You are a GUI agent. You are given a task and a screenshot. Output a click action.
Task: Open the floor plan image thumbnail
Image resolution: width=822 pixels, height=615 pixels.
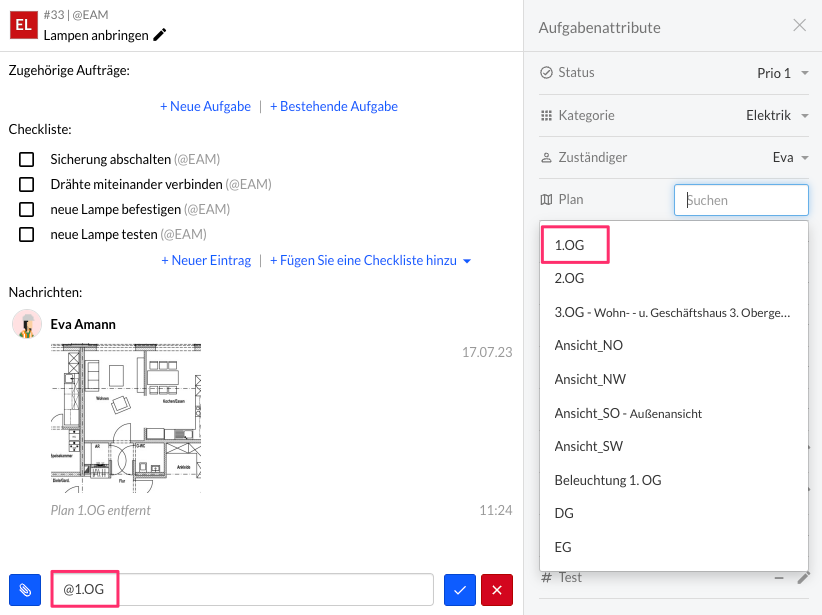[125, 418]
